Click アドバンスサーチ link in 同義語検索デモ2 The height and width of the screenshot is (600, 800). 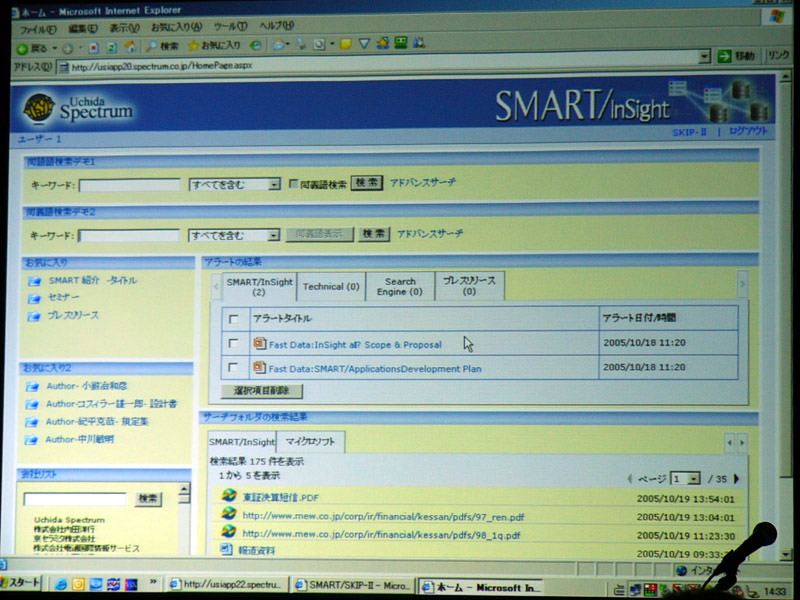point(430,234)
